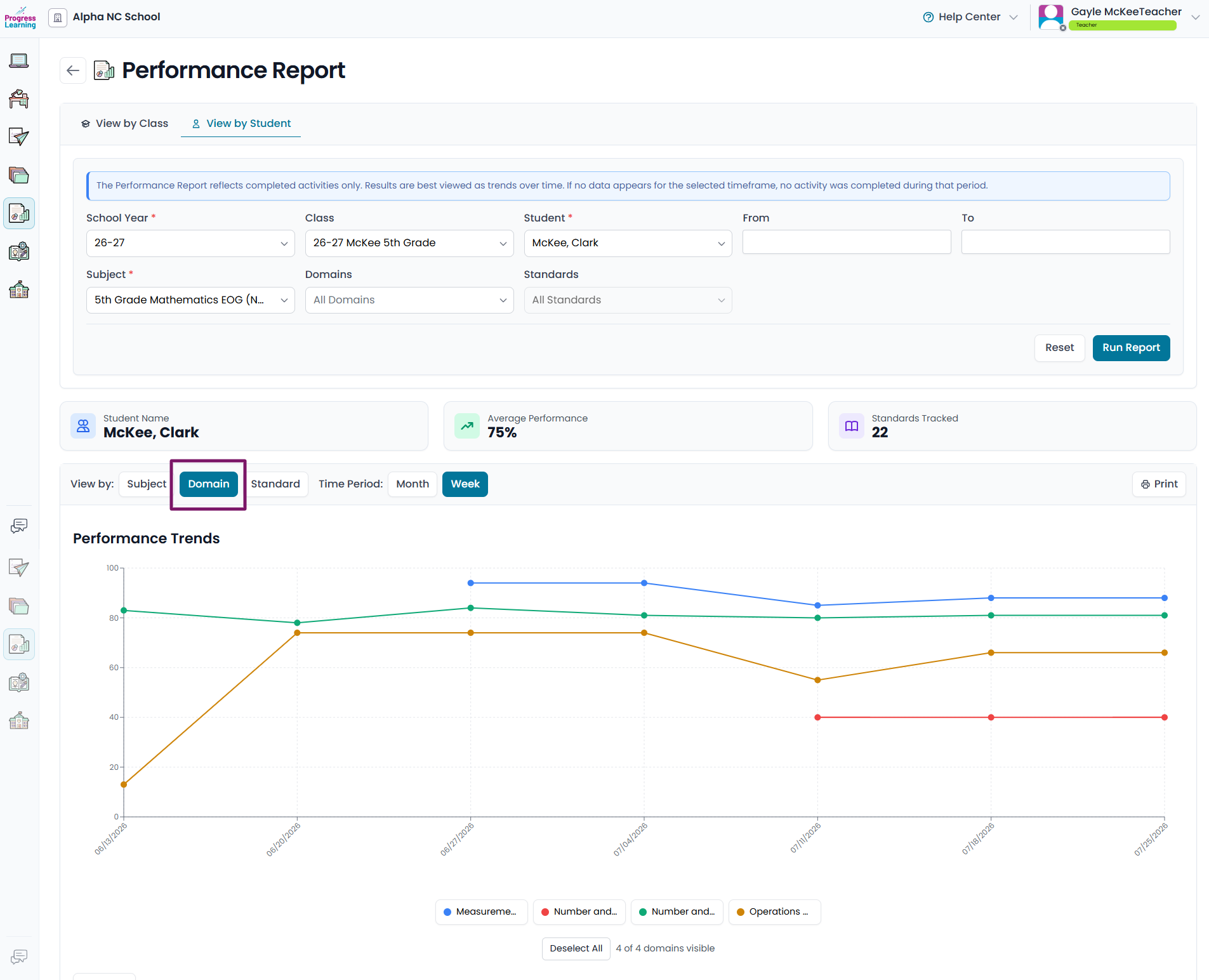Click the back arrow beside Performance Report
1209x980 pixels.
(x=73, y=70)
